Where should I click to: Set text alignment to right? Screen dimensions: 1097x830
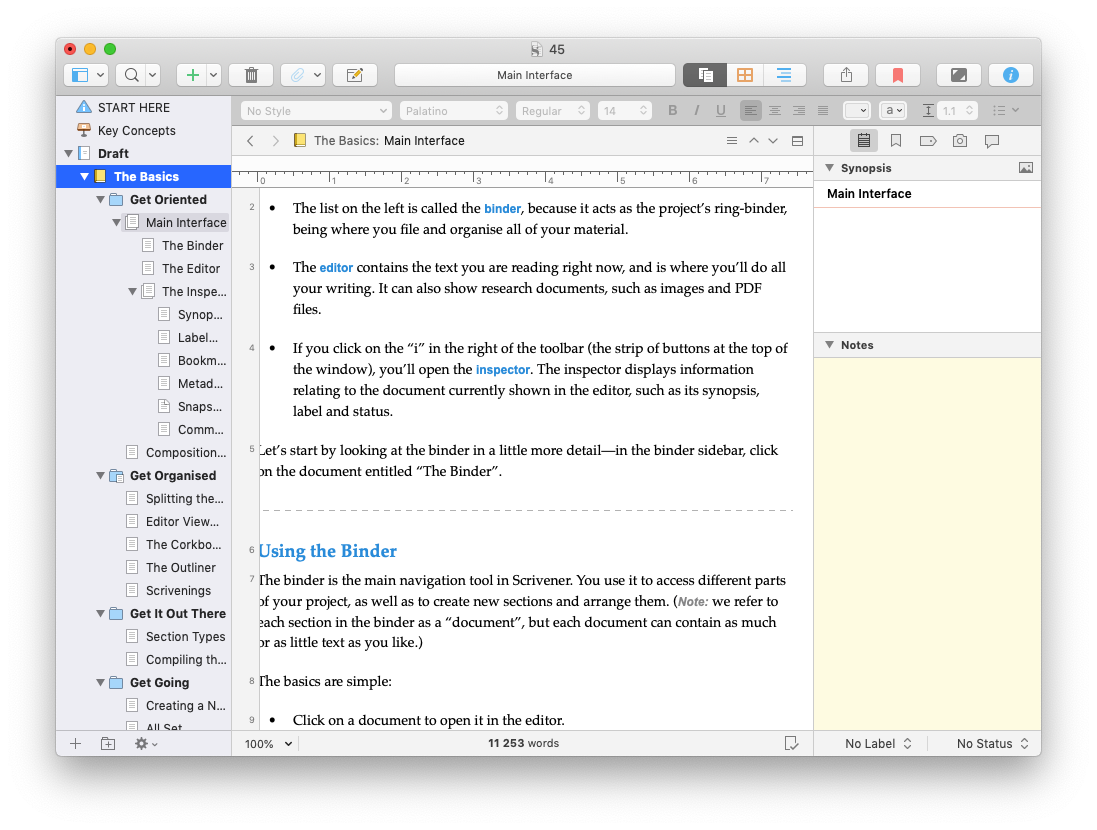799,111
